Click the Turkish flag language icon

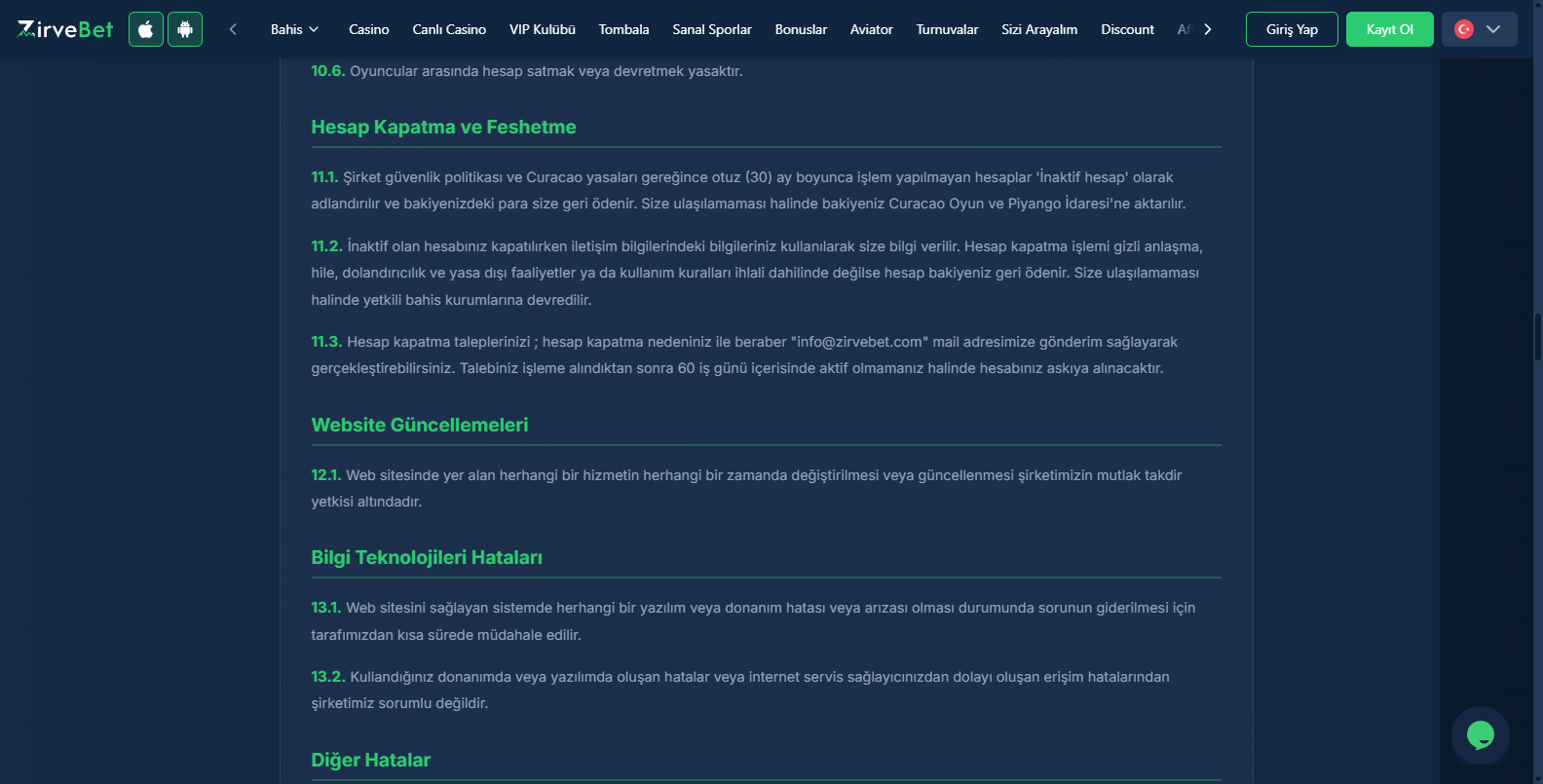pos(1464,29)
